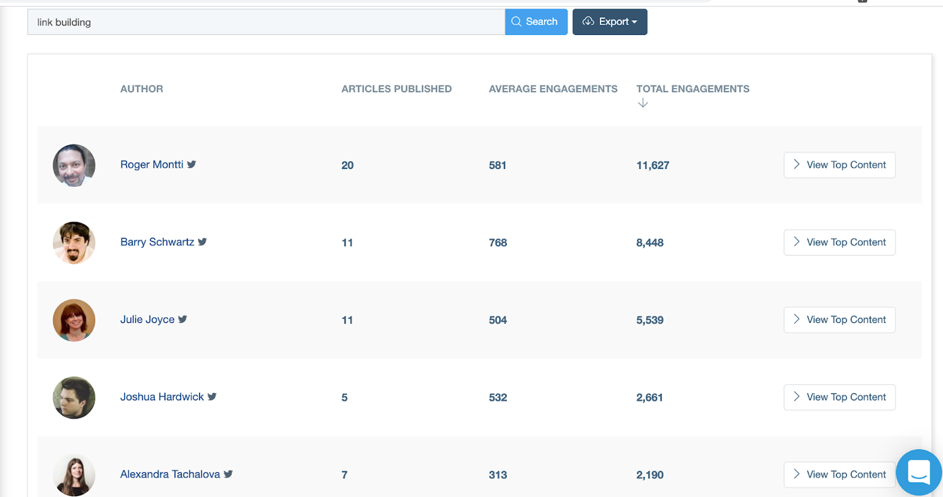Sort by Articles Published column
This screenshot has height=497, width=943.
(x=396, y=89)
